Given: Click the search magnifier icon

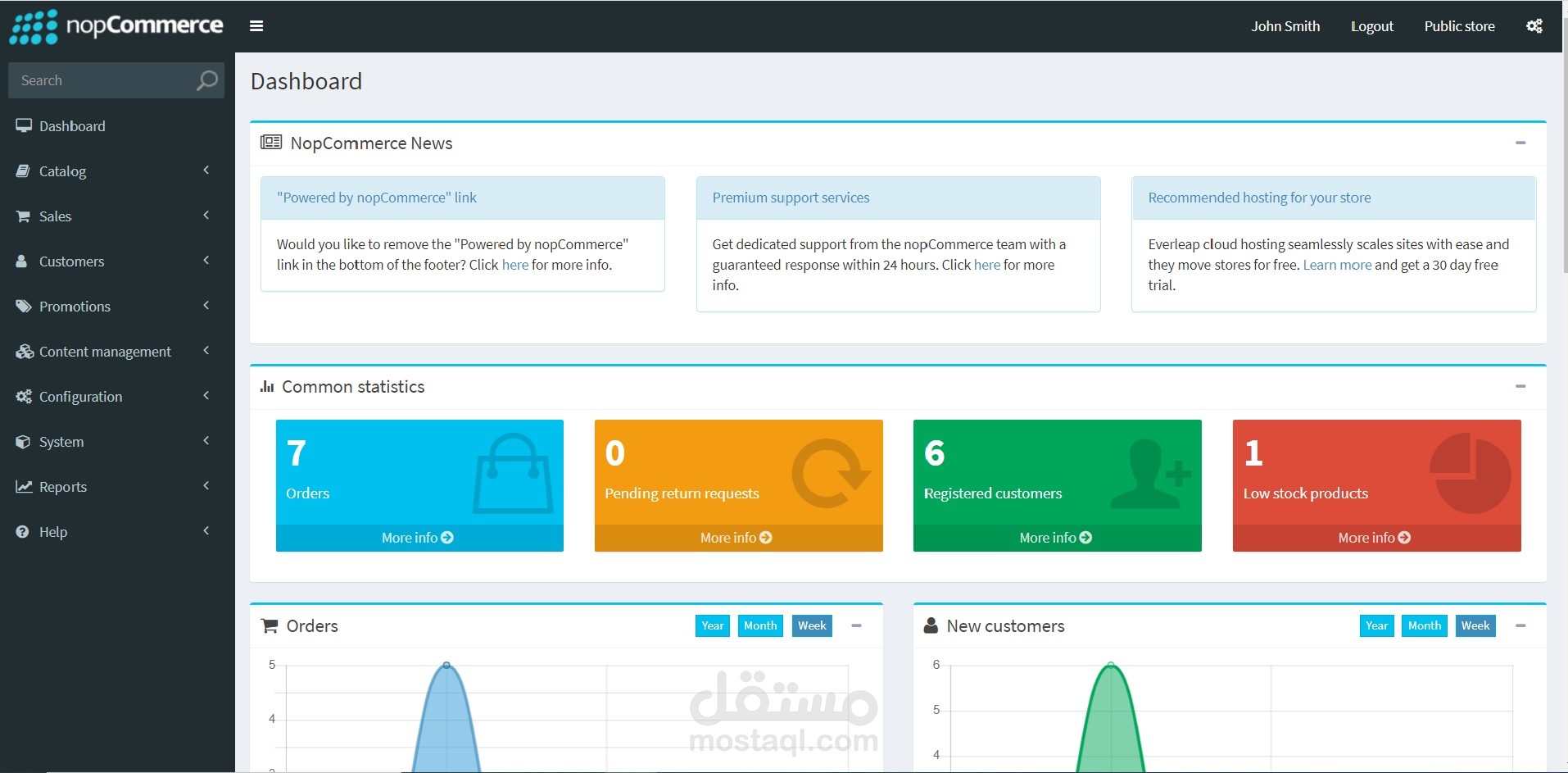Looking at the screenshot, I should (x=207, y=80).
